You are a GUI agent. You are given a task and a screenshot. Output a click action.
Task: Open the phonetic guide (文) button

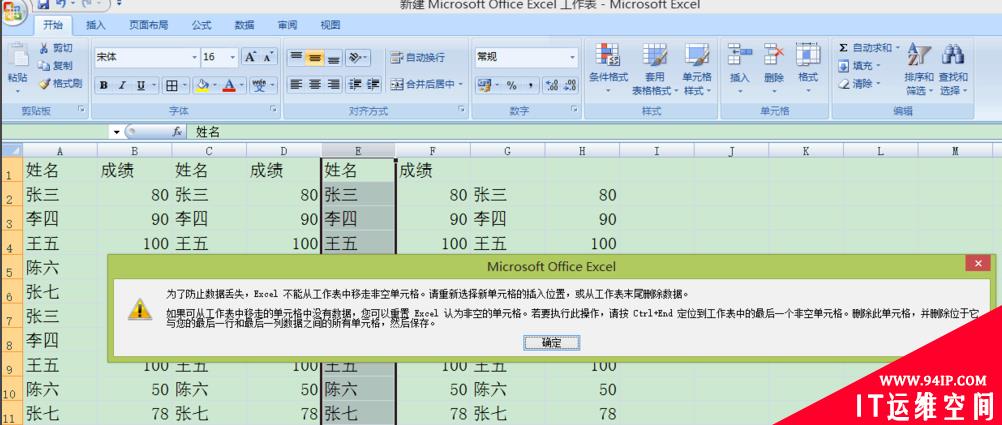point(259,85)
